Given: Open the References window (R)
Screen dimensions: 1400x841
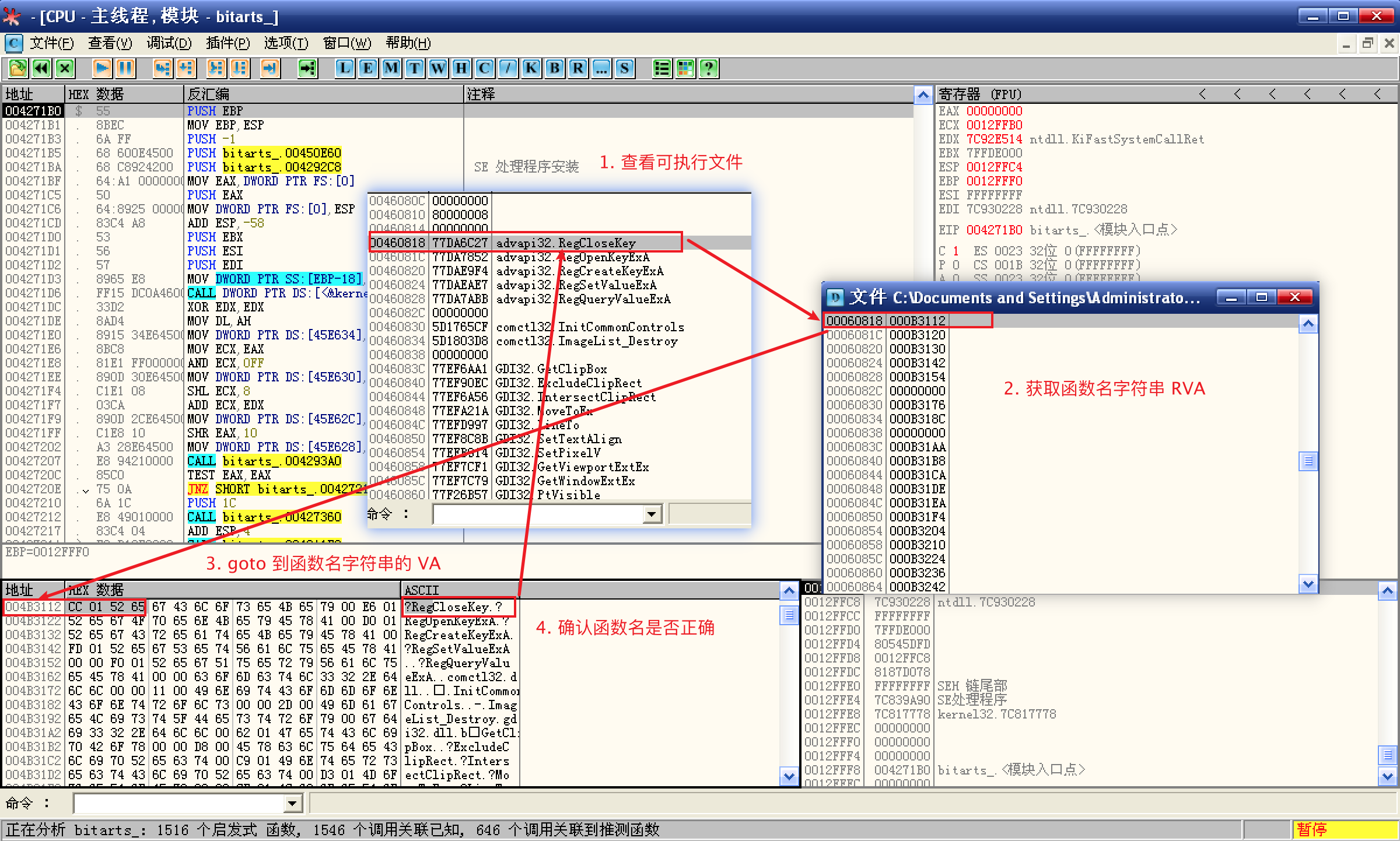Looking at the screenshot, I should click(576, 68).
